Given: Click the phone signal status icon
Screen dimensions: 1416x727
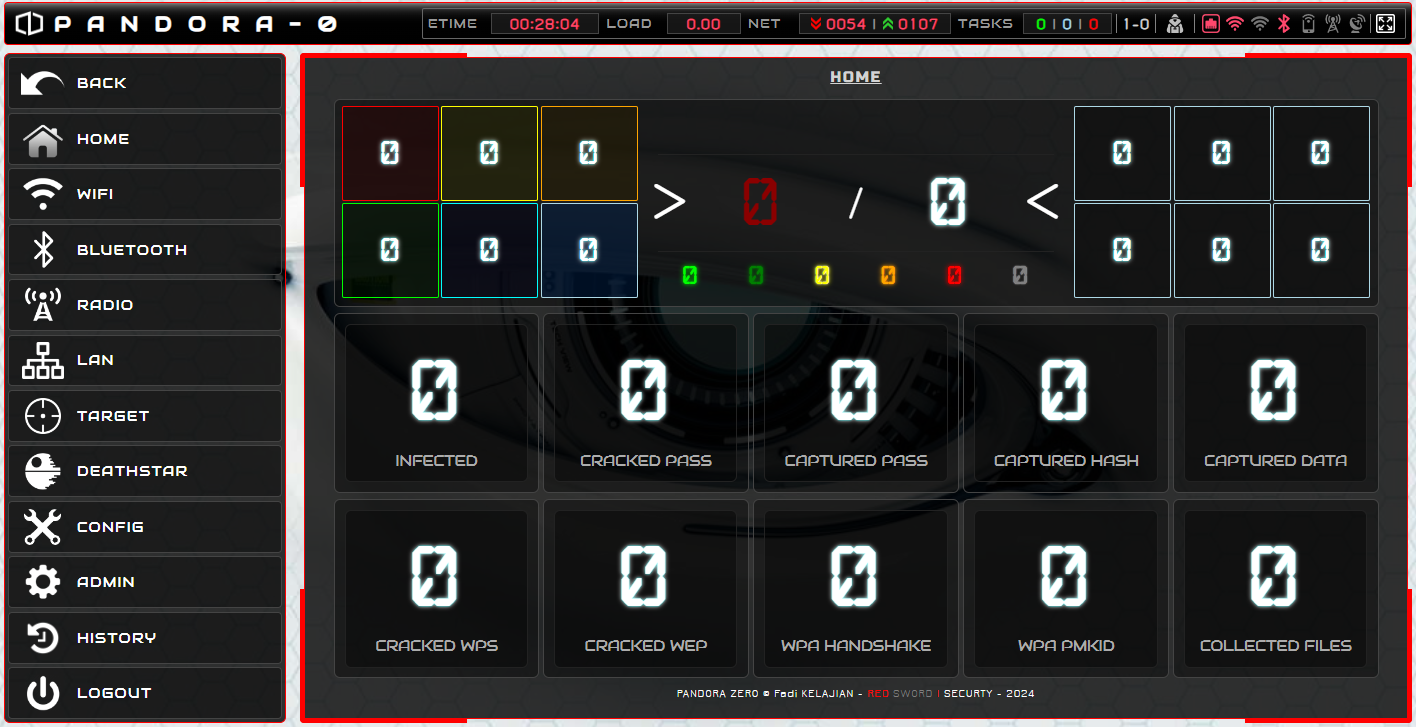Looking at the screenshot, I should point(1308,24).
